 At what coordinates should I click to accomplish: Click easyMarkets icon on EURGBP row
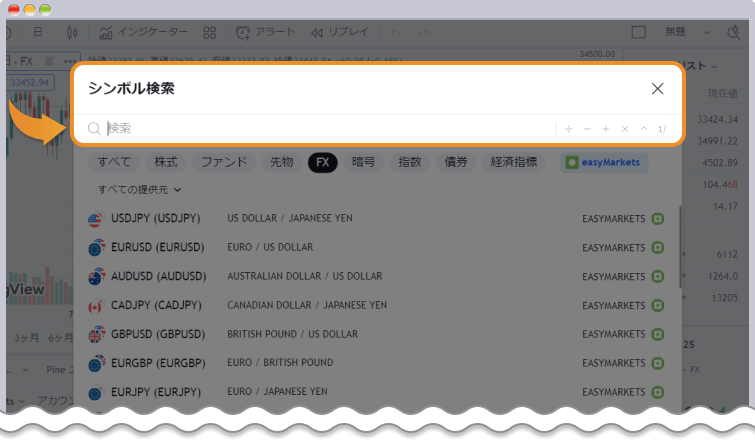click(x=658, y=363)
